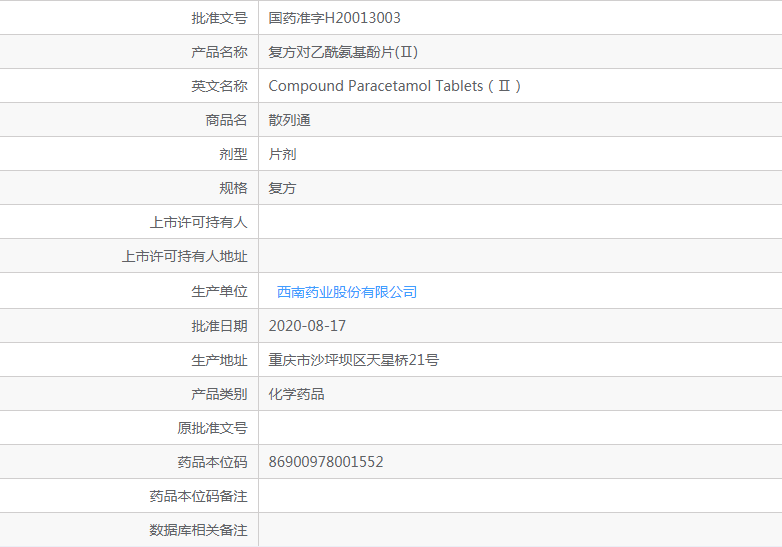Click the approval date value 2020-08-17
Viewport: 782px width, 547px height.
click(x=308, y=326)
